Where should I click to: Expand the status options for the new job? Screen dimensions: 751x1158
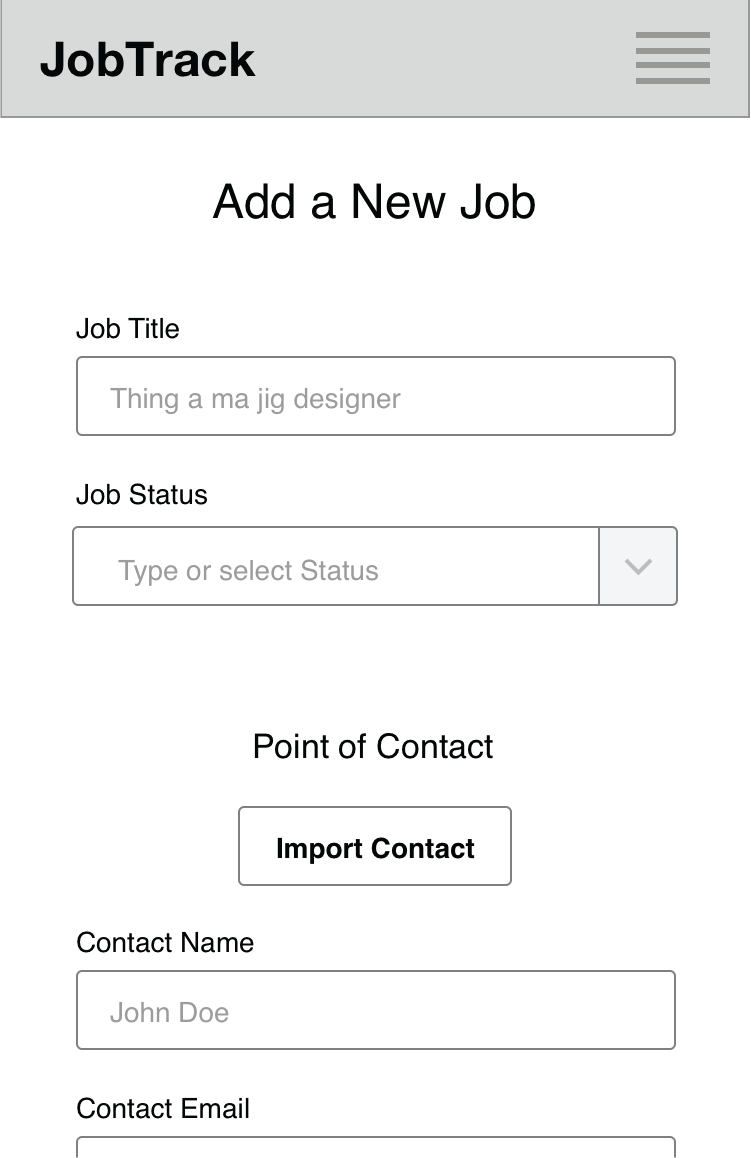(x=638, y=566)
